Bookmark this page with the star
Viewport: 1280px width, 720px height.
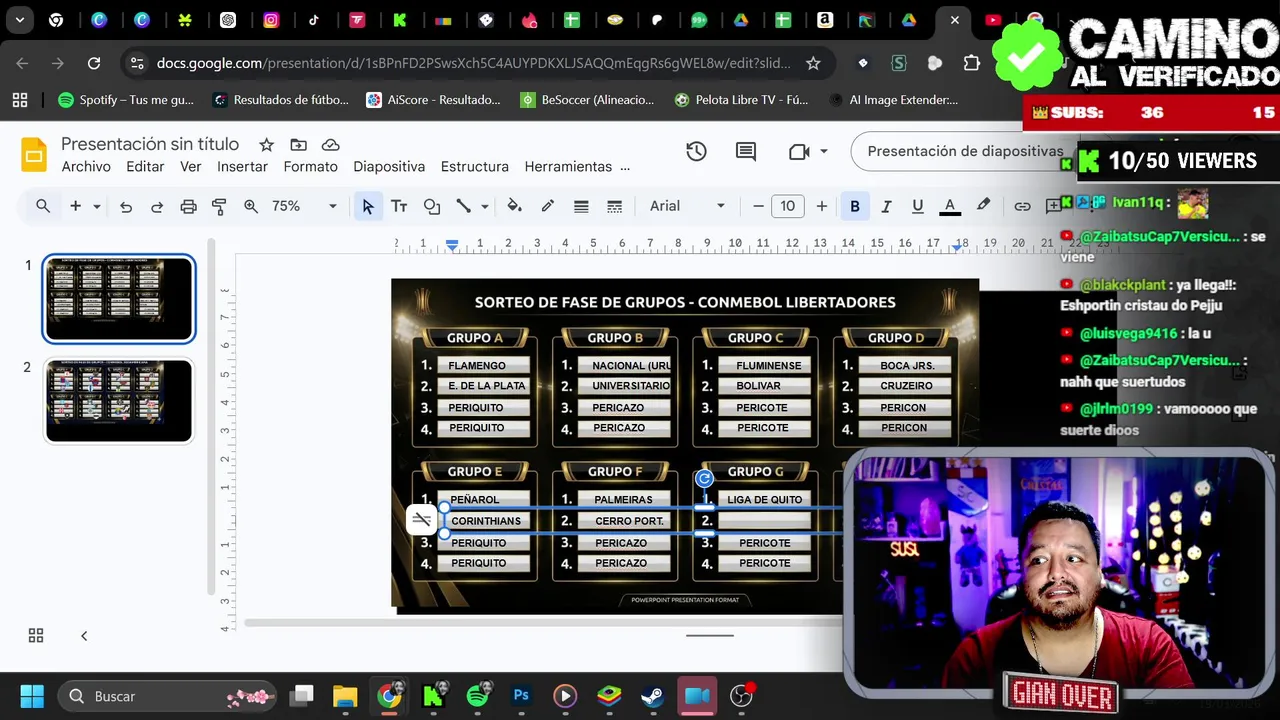[813, 63]
